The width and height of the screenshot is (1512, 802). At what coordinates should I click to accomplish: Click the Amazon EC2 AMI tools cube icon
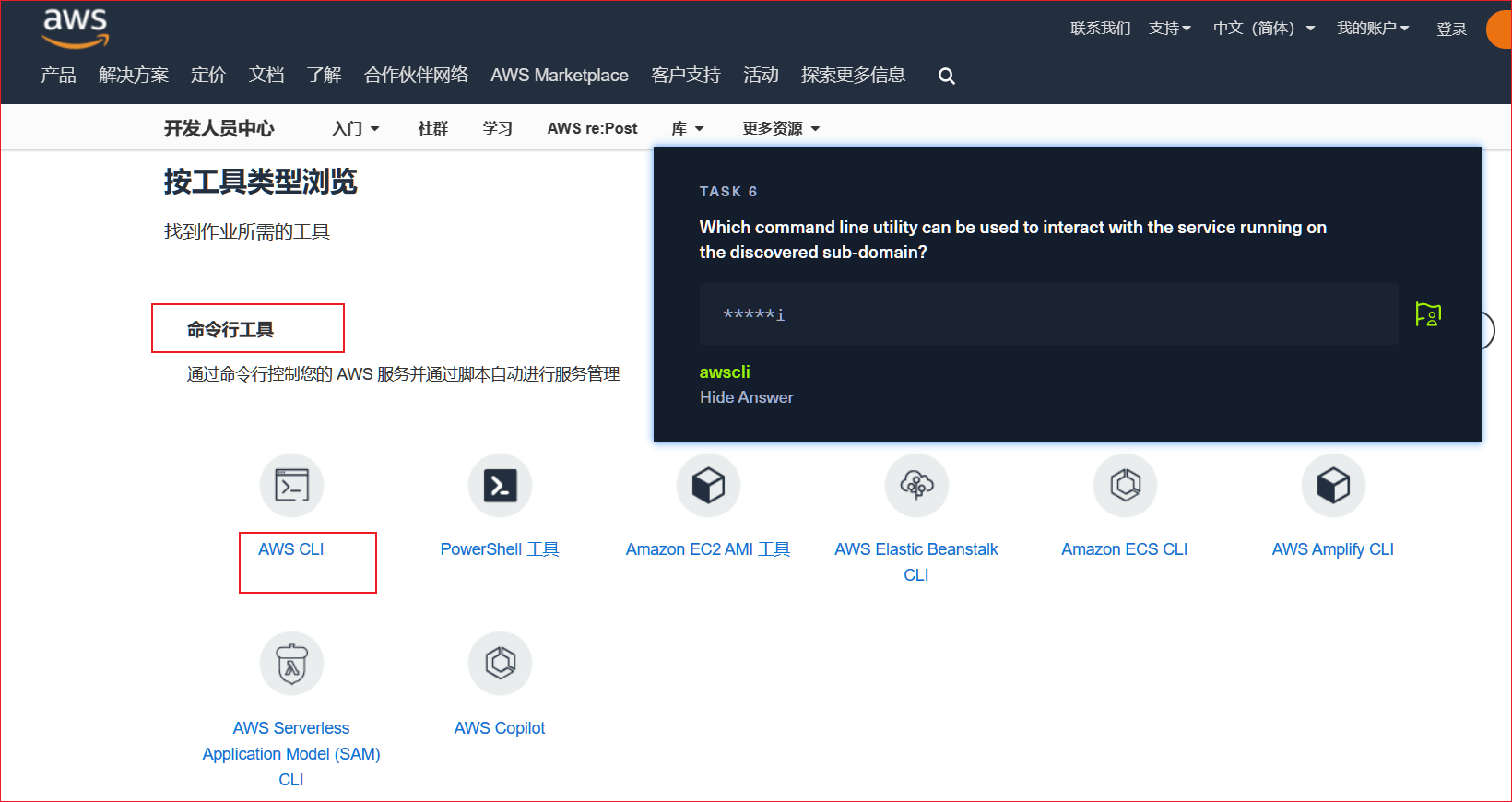[708, 485]
